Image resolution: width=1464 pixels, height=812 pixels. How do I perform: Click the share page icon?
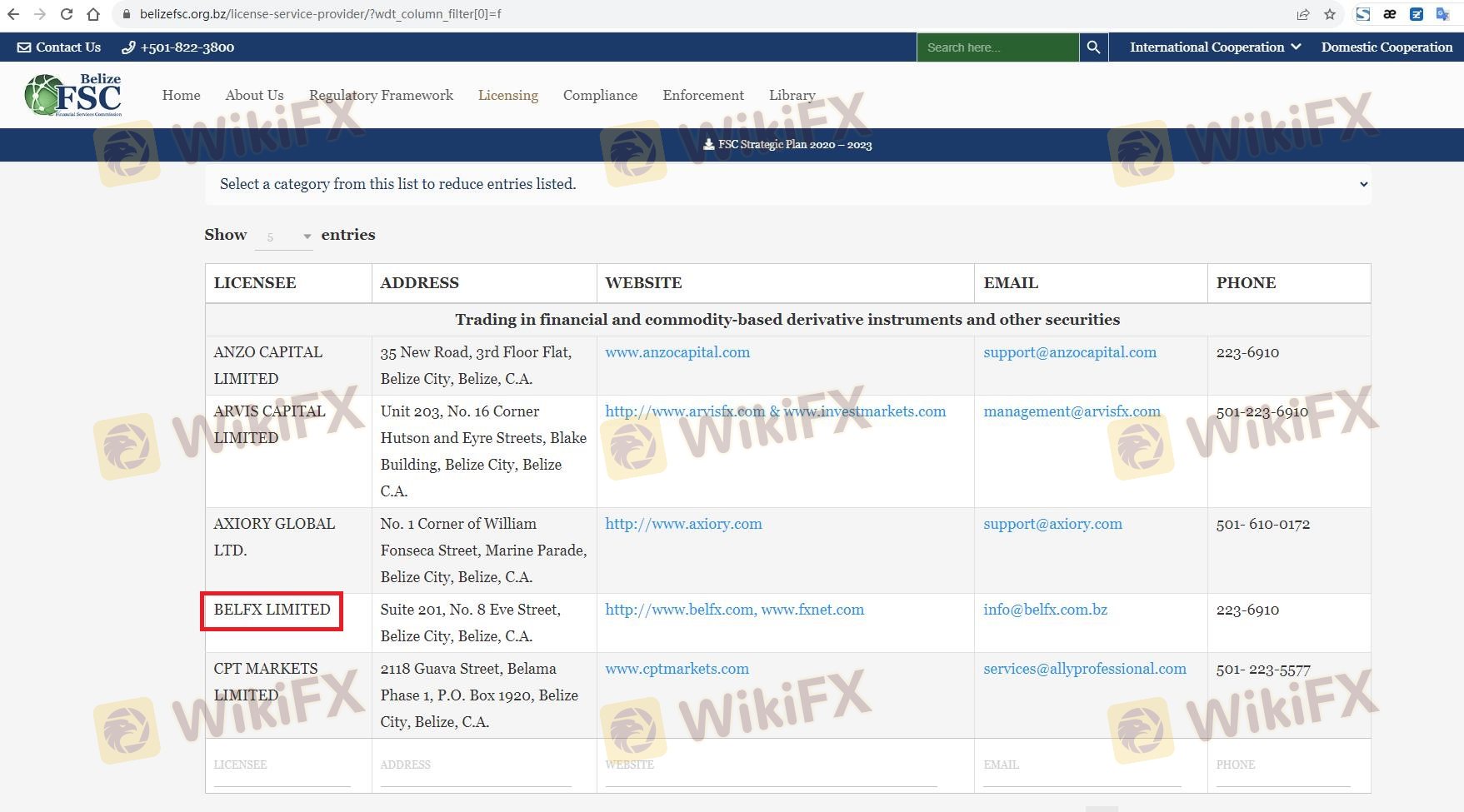1303,14
